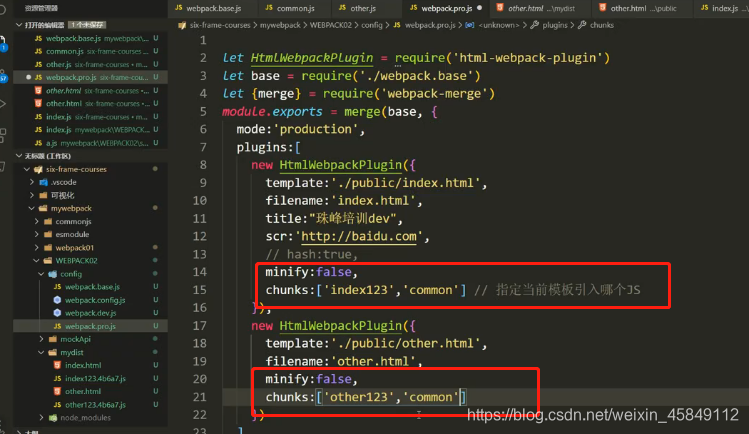Open non-italic other.html in open editors
749x434 pixels.
tap(91, 104)
